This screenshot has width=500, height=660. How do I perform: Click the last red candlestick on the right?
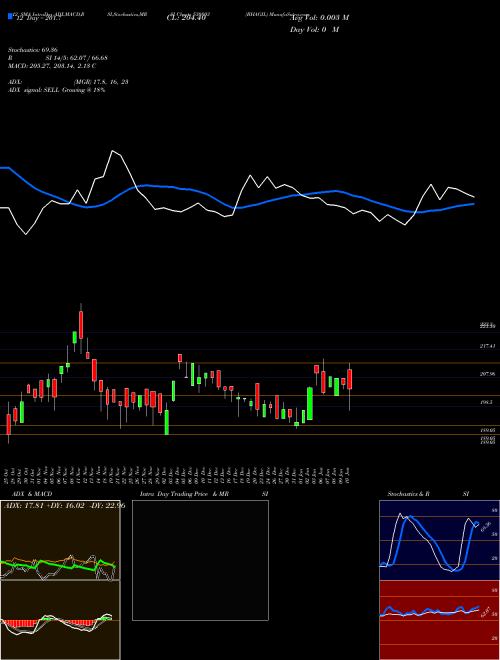click(350, 379)
